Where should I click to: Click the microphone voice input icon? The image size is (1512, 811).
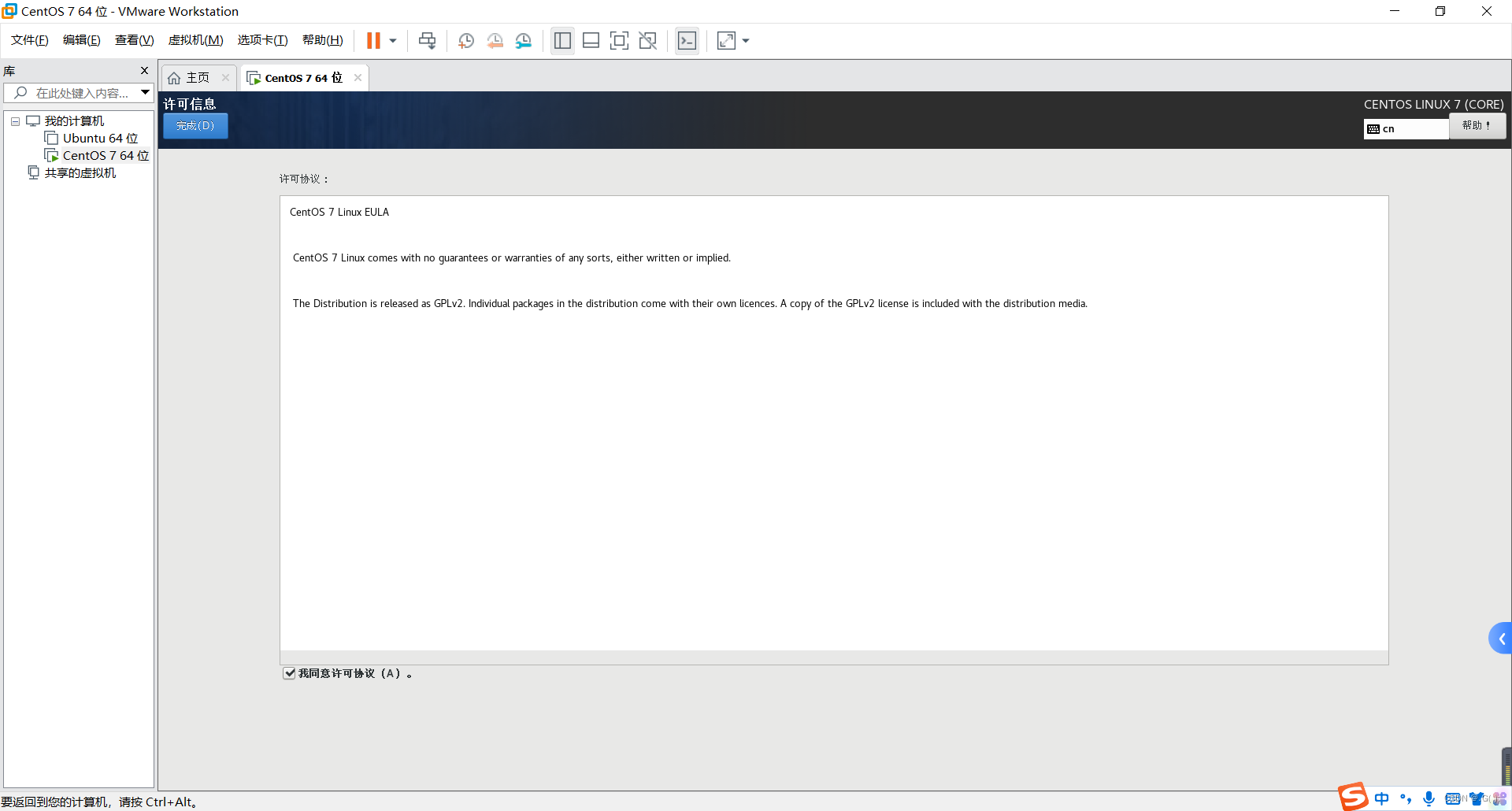pos(1429,798)
